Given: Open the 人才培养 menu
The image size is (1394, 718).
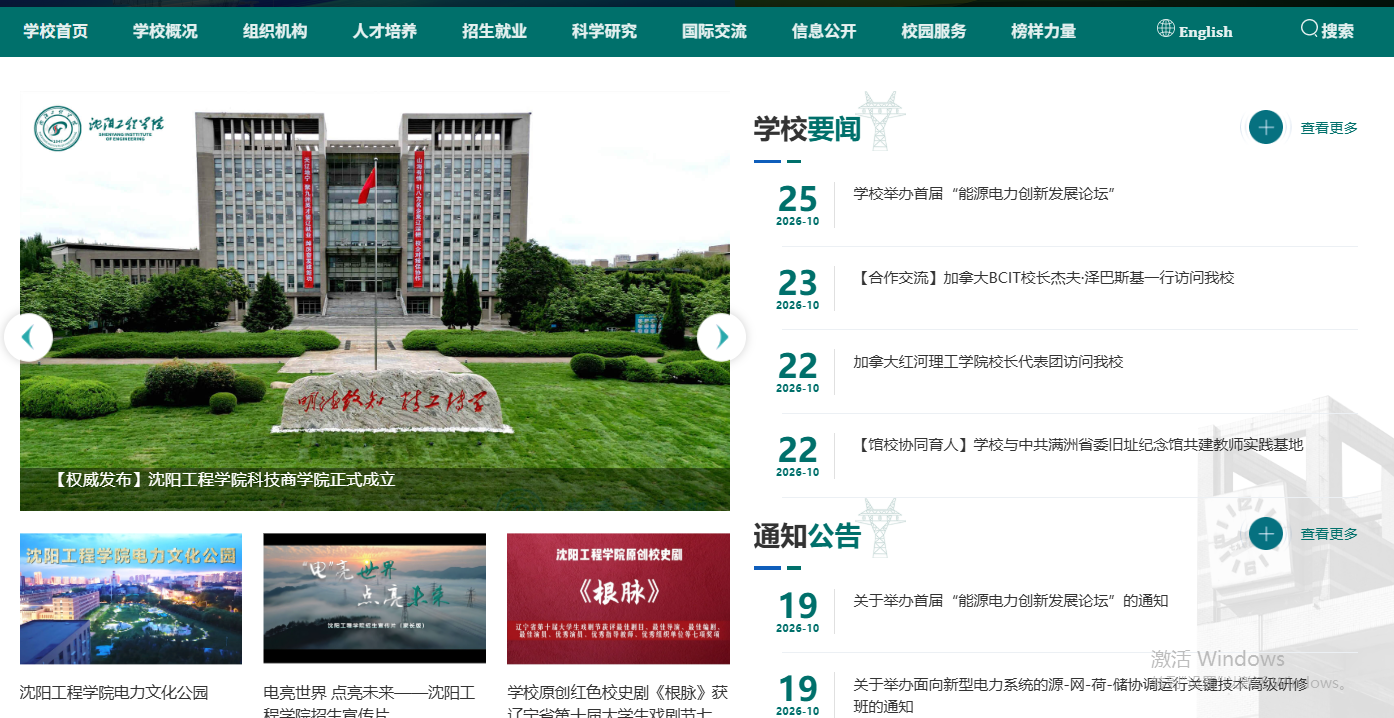Looking at the screenshot, I should (x=385, y=31).
